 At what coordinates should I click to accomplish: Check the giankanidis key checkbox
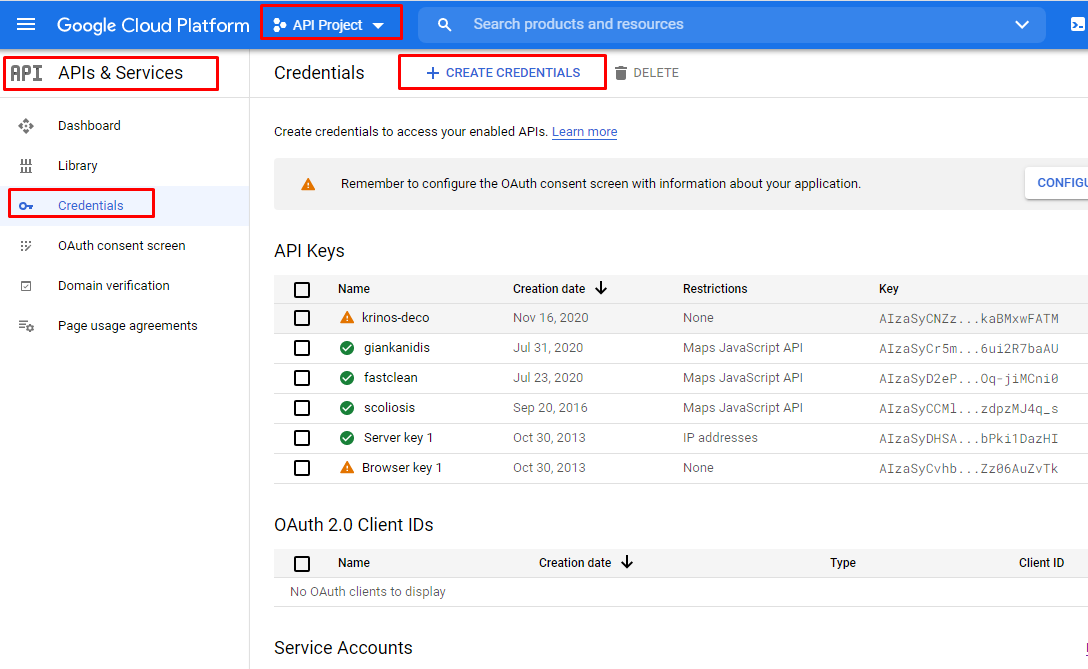pyautogui.click(x=302, y=348)
